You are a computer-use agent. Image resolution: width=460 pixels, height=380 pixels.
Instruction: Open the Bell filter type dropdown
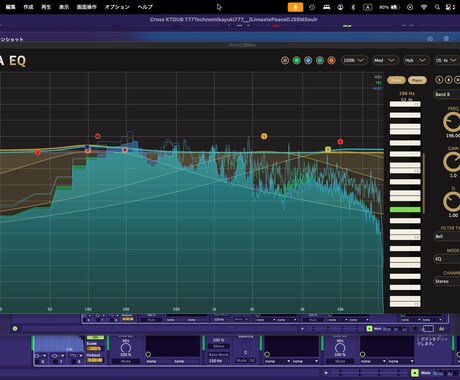tap(447, 236)
